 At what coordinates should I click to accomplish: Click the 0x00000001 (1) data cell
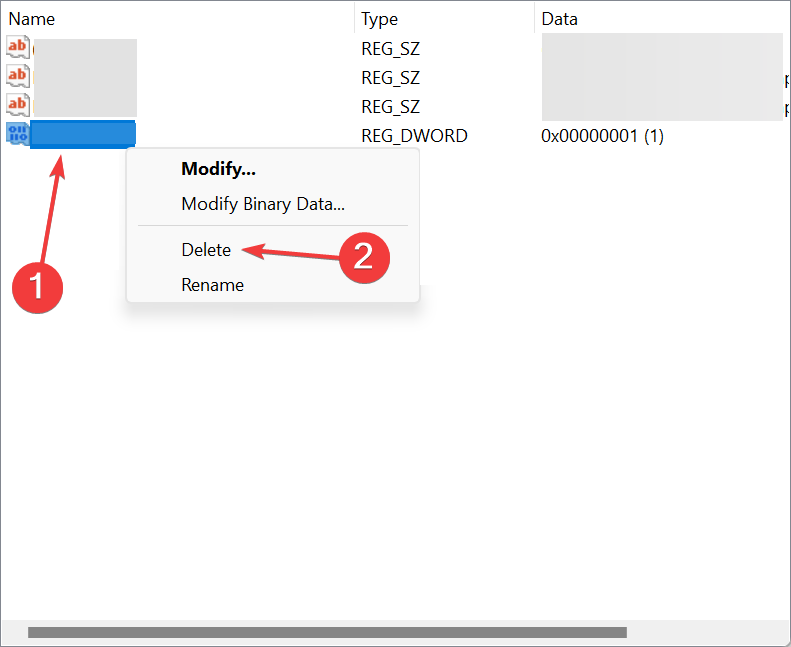(602, 136)
